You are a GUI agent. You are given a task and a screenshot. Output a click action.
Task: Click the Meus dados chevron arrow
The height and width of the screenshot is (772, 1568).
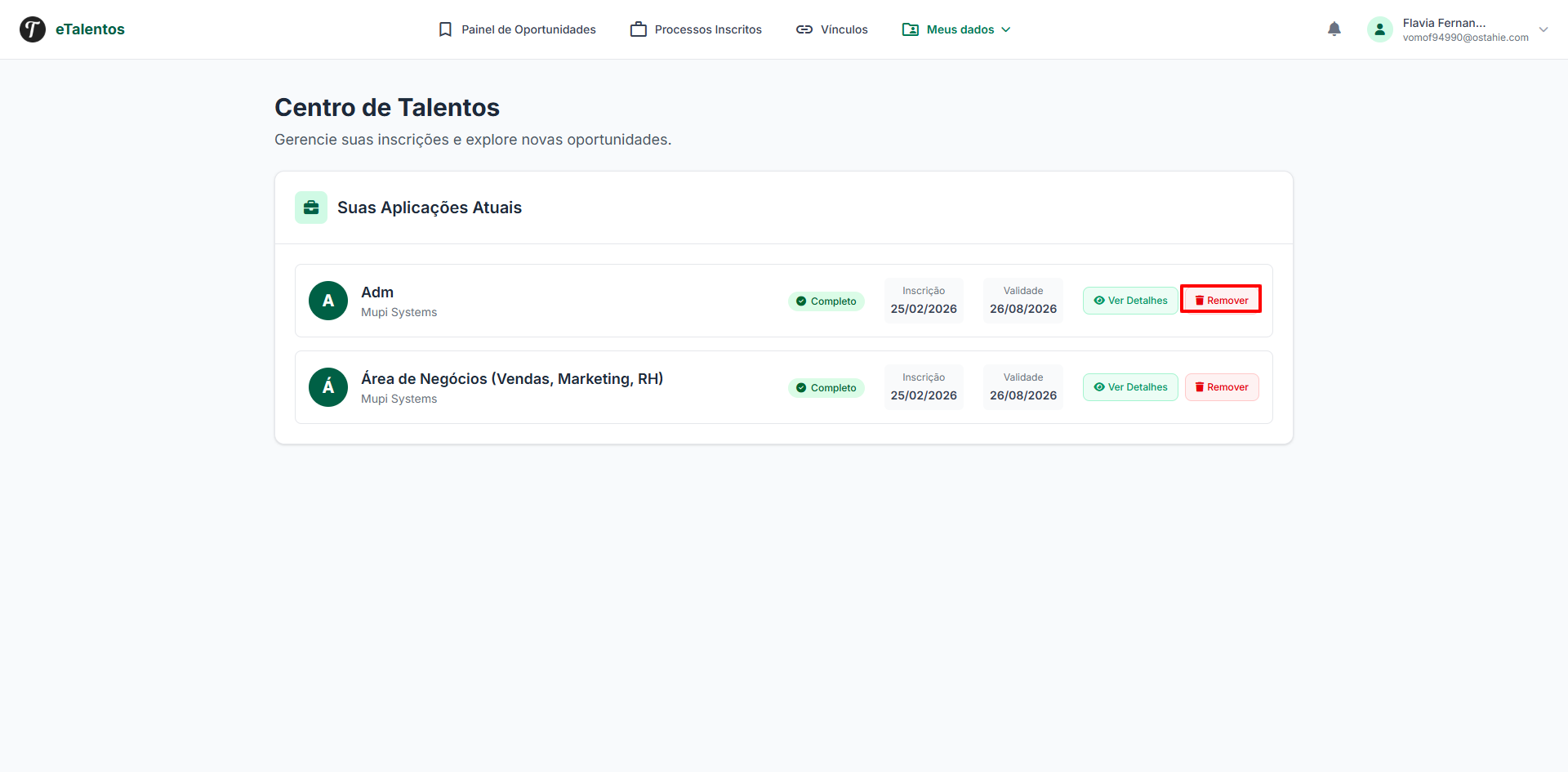(x=1006, y=29)
